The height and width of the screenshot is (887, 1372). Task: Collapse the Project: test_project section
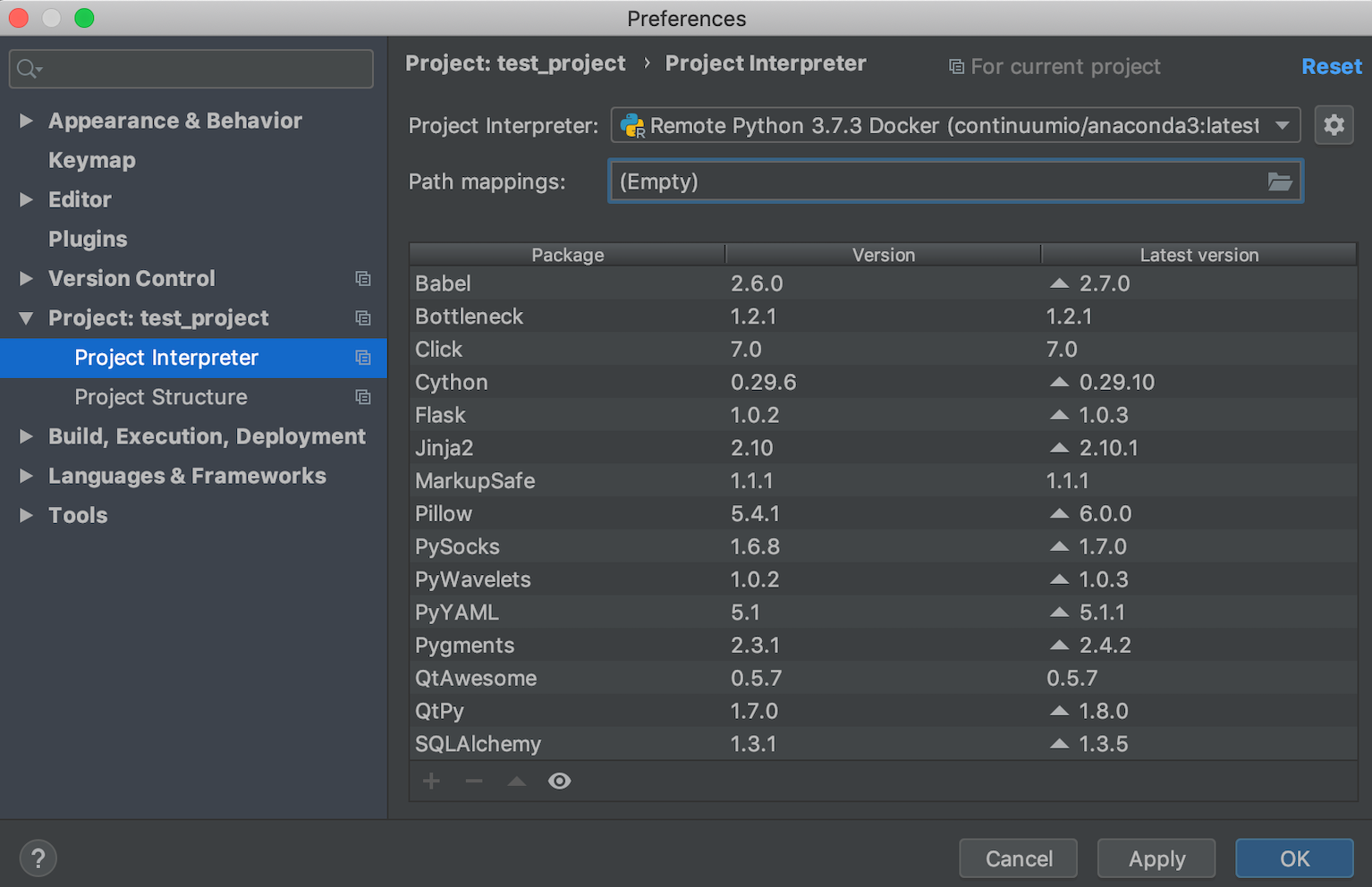(26, 318)
